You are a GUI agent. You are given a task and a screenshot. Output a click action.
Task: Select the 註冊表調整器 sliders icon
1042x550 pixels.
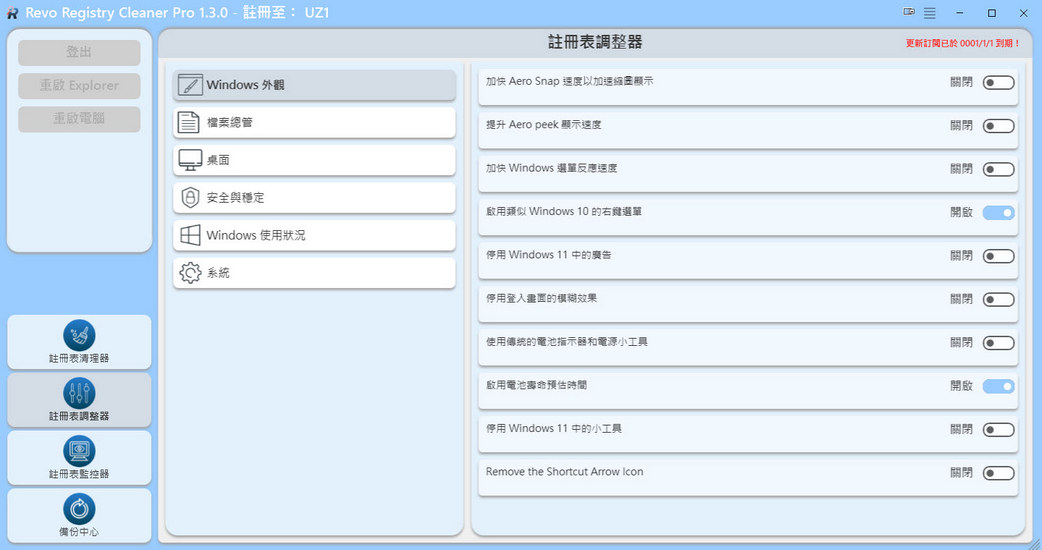click(79, 393)
